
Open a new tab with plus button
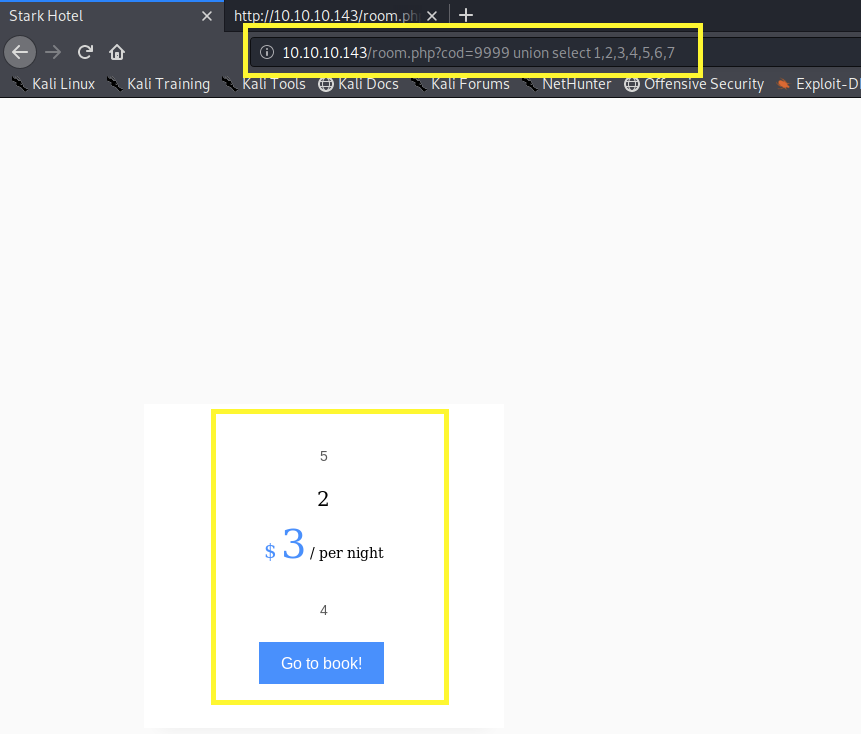[465, 15]
